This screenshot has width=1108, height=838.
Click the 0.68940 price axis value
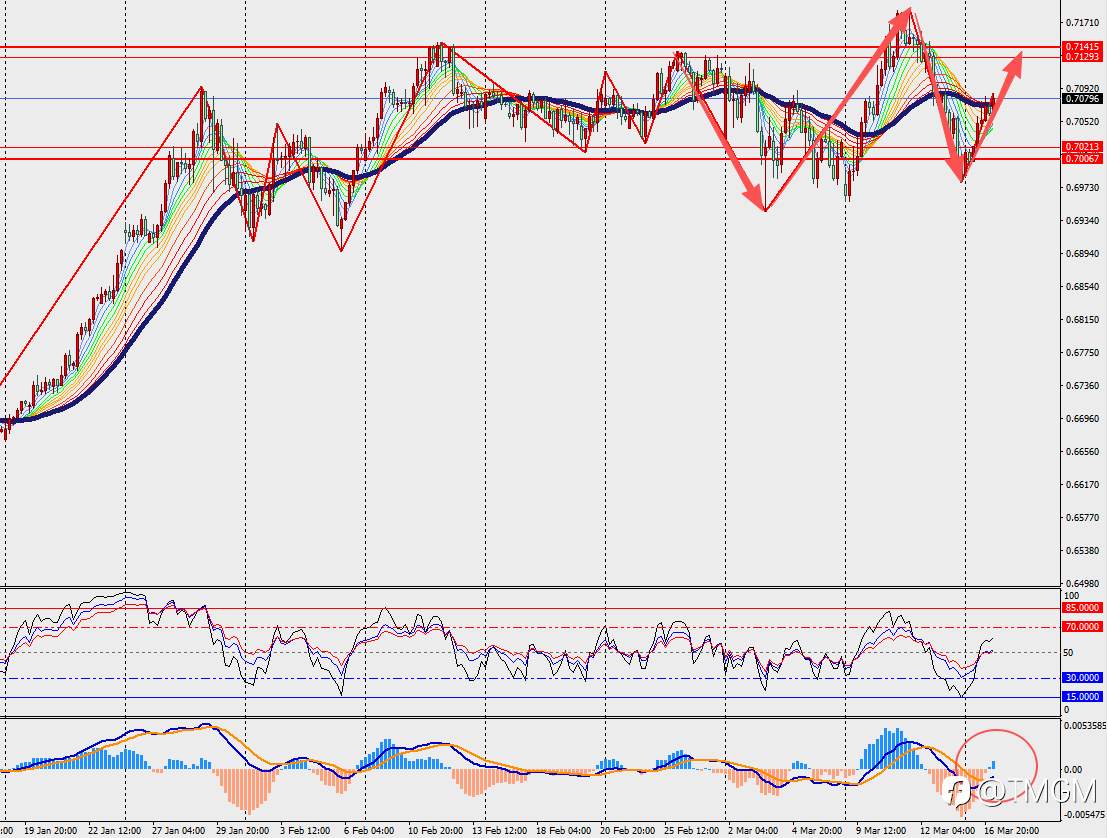coord(1081,254)
